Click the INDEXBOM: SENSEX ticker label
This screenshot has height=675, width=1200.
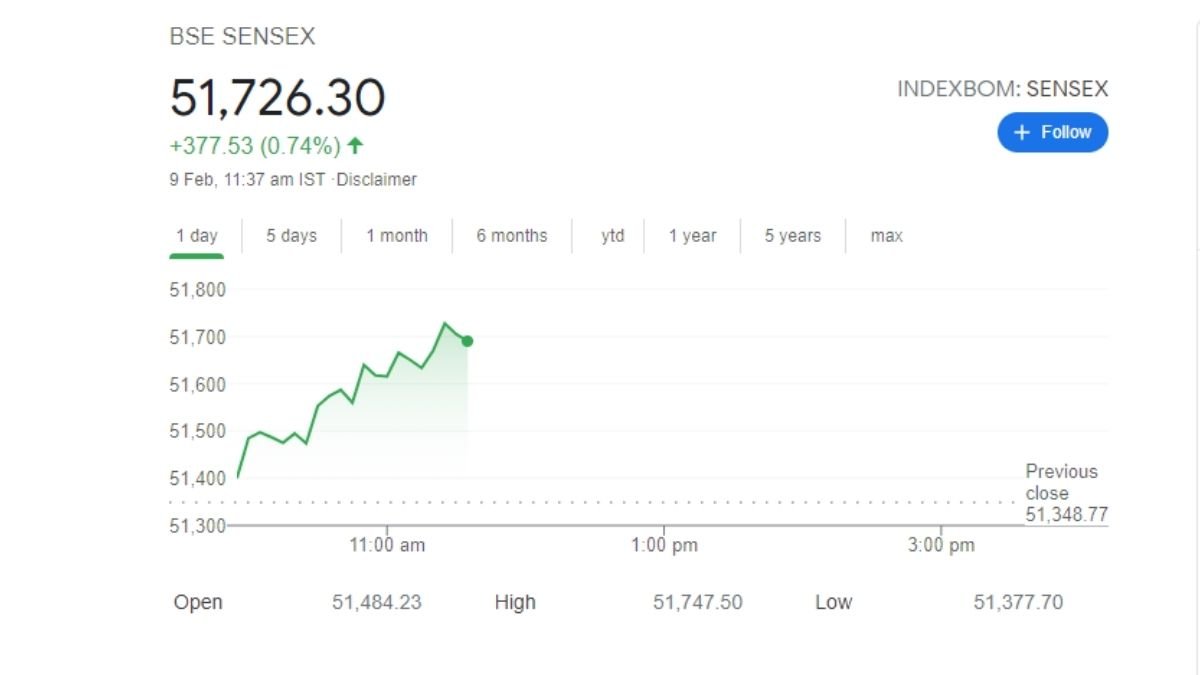pyautogui.click(x=1003, y=88)
